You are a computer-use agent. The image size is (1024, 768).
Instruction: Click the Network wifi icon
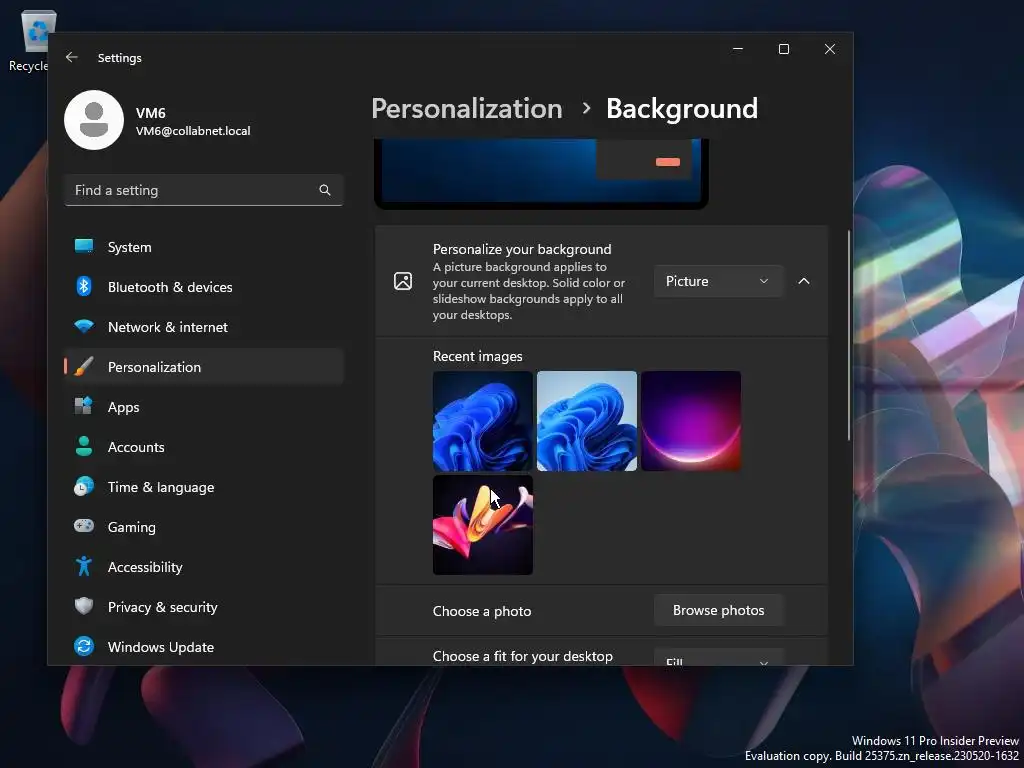(x=84, y=326)
